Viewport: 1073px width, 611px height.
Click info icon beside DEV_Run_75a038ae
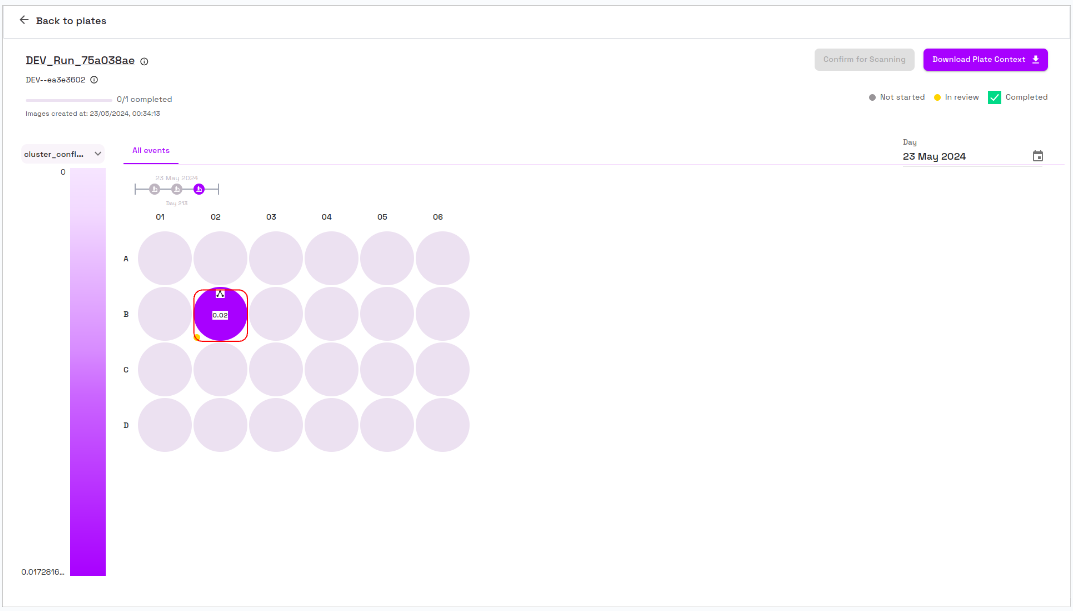pyautogui.click(x=144, y=61)
